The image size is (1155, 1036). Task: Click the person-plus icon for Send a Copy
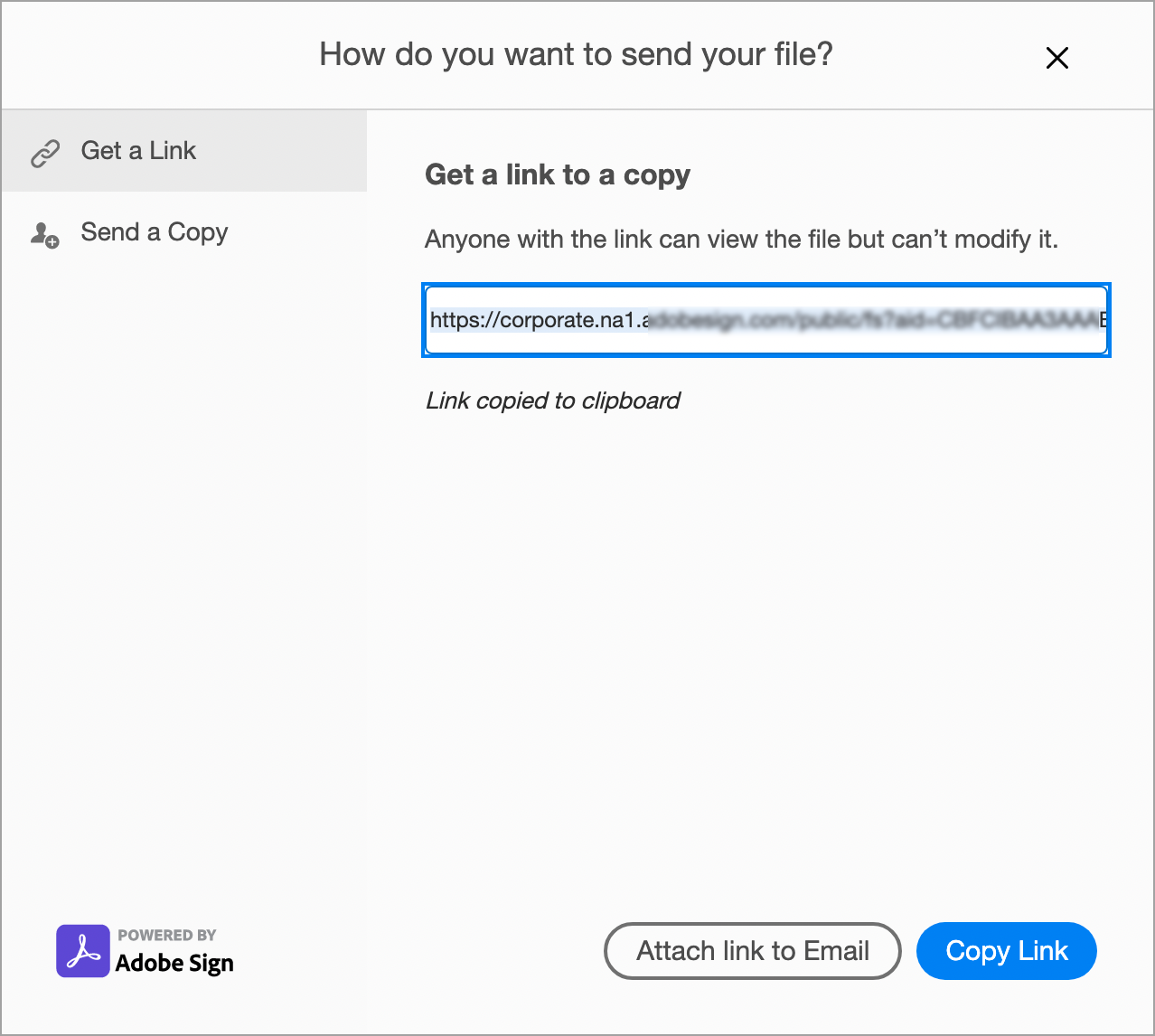pos(45,235)
